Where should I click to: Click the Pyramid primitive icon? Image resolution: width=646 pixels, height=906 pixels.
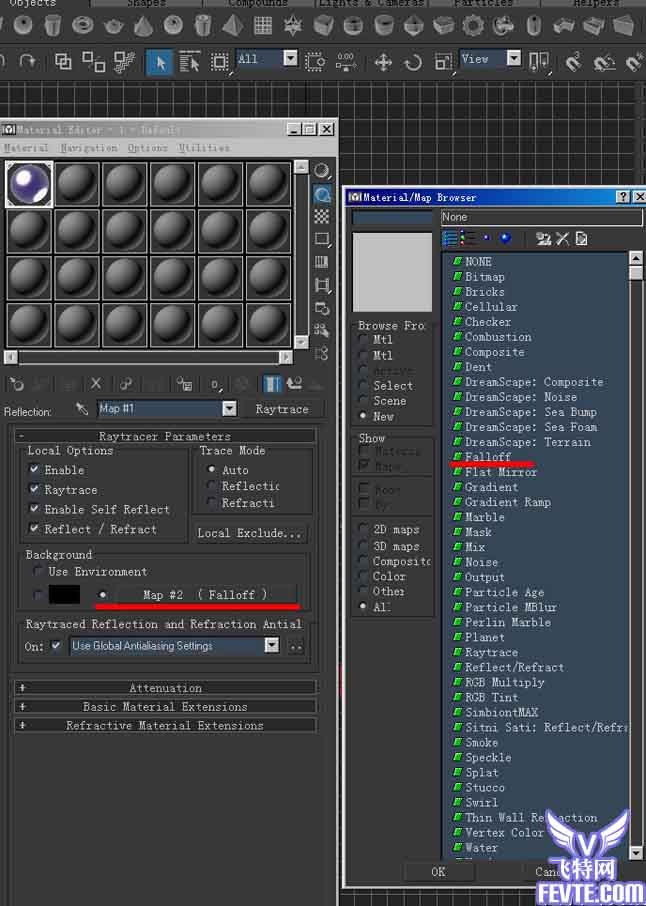pos(232,25)
